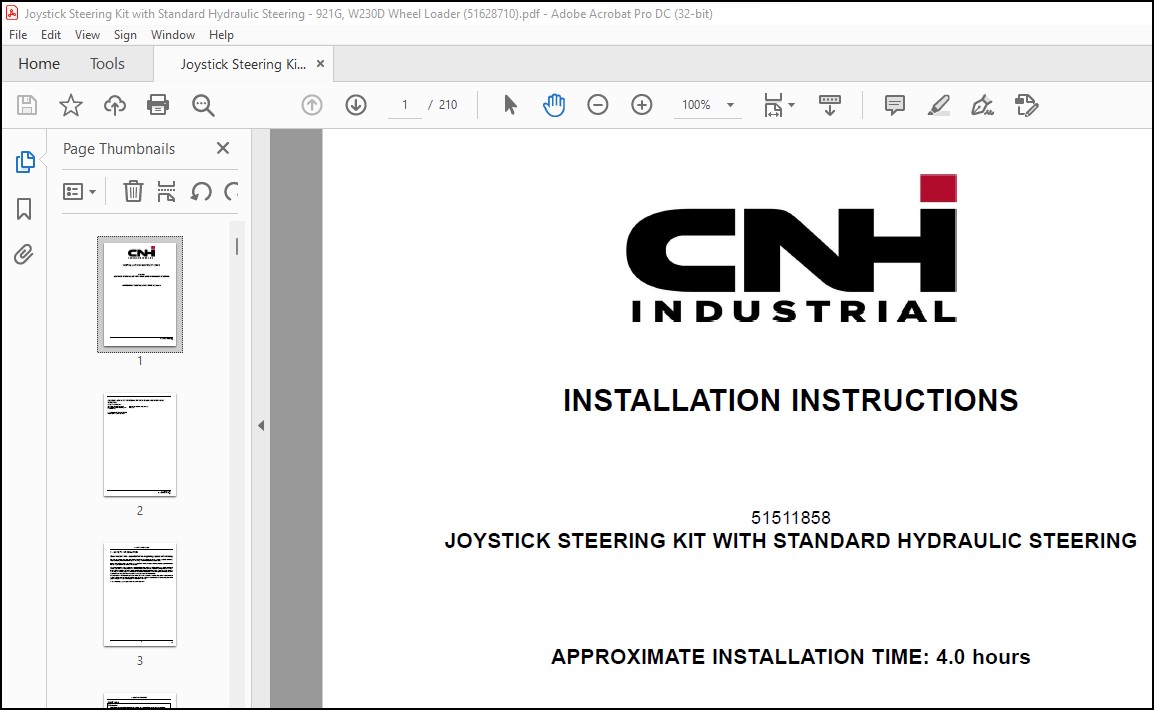The height and width of the screenshot is (710, 1154).
Task: Open the Bookmarks panel
Action: click(24, 209)
